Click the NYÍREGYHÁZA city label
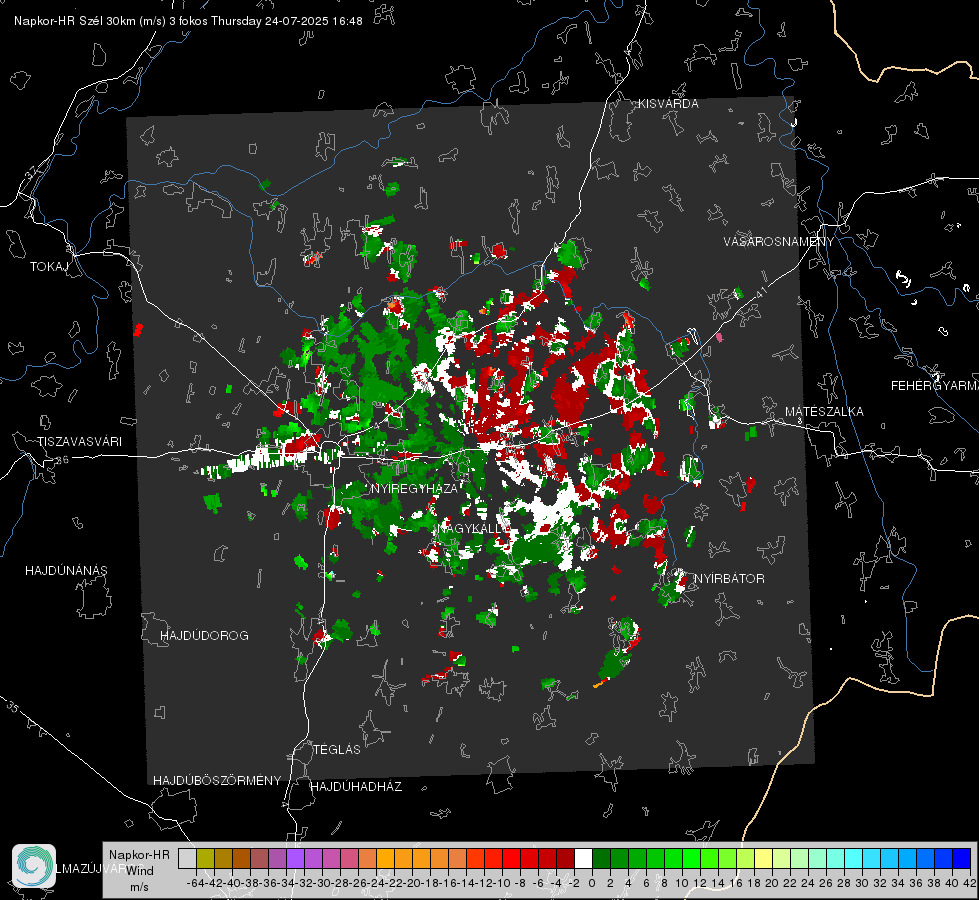 [x=414, y=488]
